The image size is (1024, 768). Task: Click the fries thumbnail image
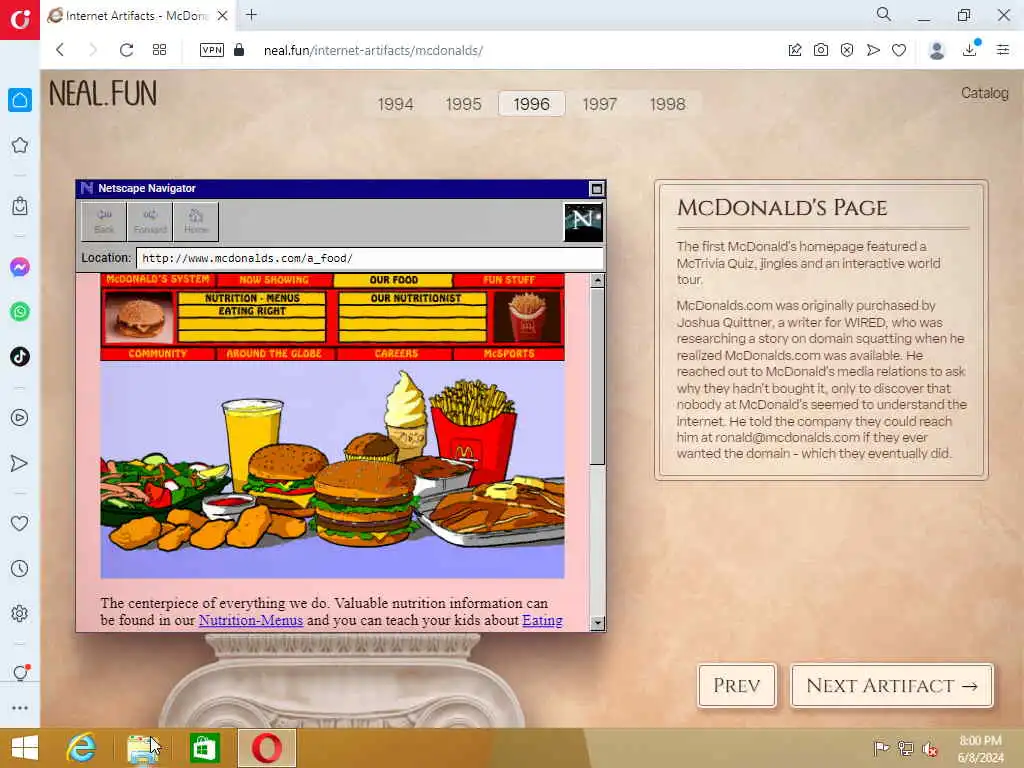527,317
